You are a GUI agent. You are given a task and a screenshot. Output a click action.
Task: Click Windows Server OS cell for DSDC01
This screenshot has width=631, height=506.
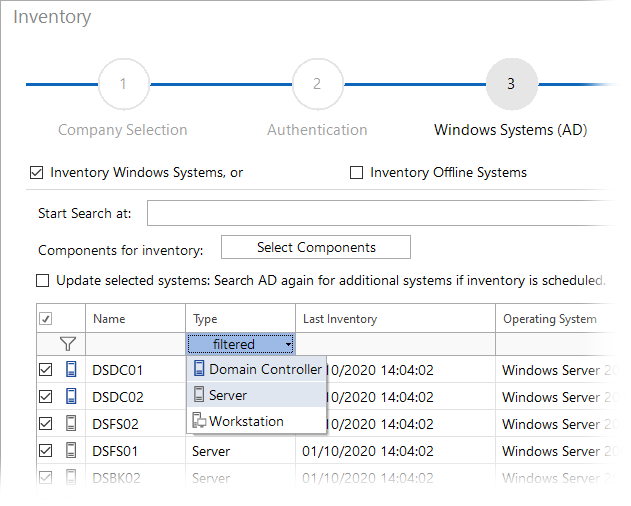point(559,370)
